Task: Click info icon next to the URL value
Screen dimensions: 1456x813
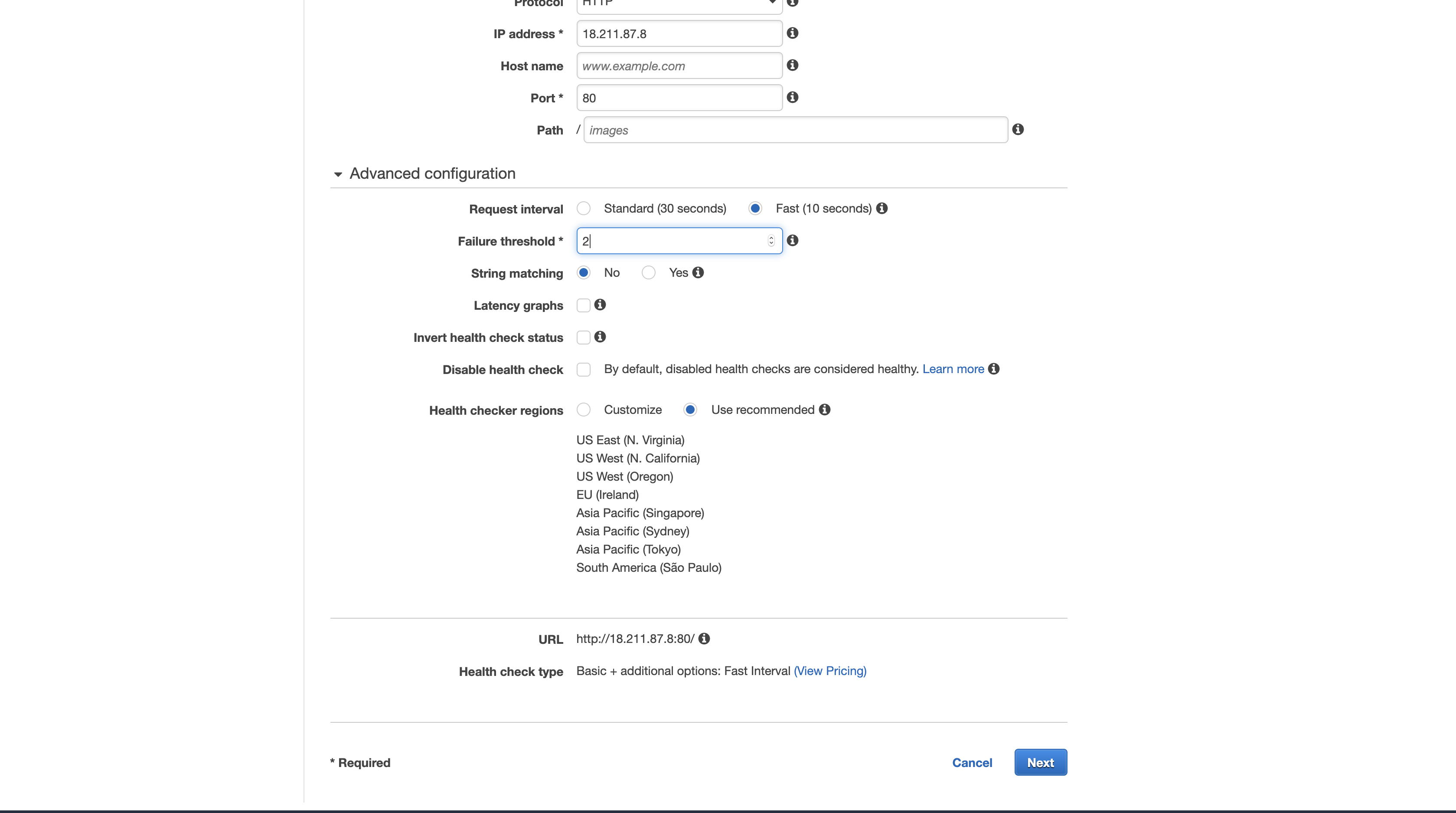Action: [x=704, y=639]
